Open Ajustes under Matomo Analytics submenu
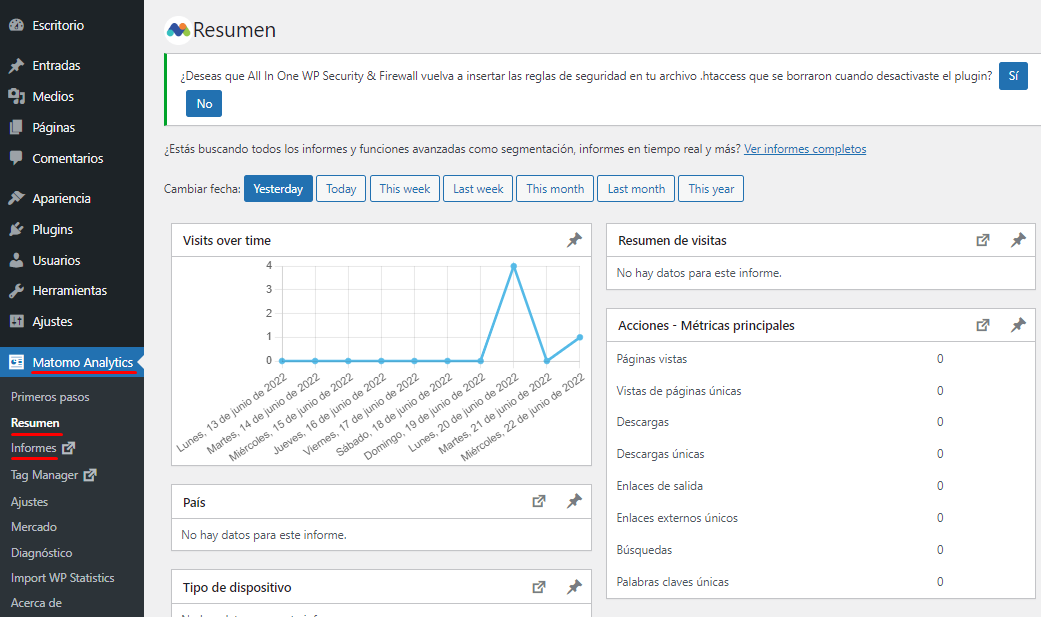This screenshot has height=617, width=1041. (29, 502)
